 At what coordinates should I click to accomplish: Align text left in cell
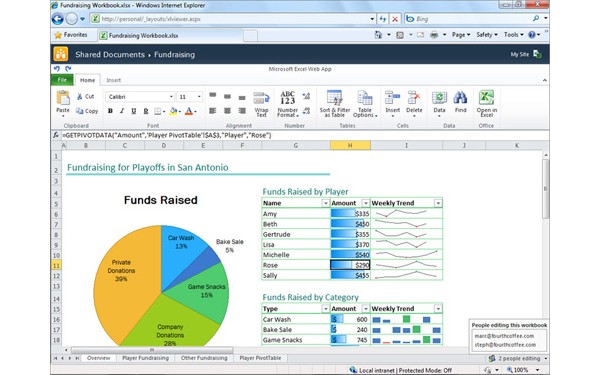pyautogui.click(x=213, y=111)
